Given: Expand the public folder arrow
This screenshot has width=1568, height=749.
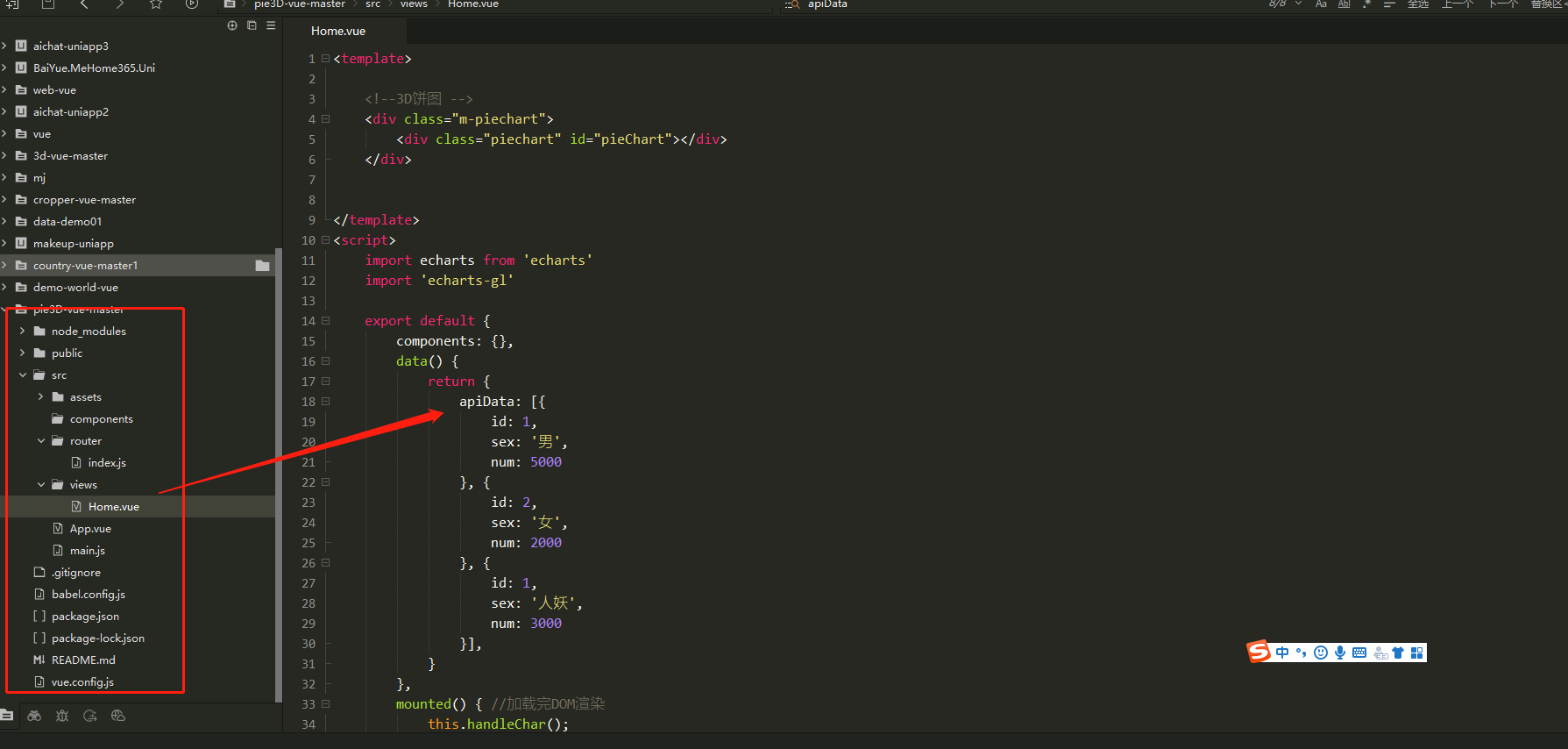Looking at the screenshot, I should point(22,353).
